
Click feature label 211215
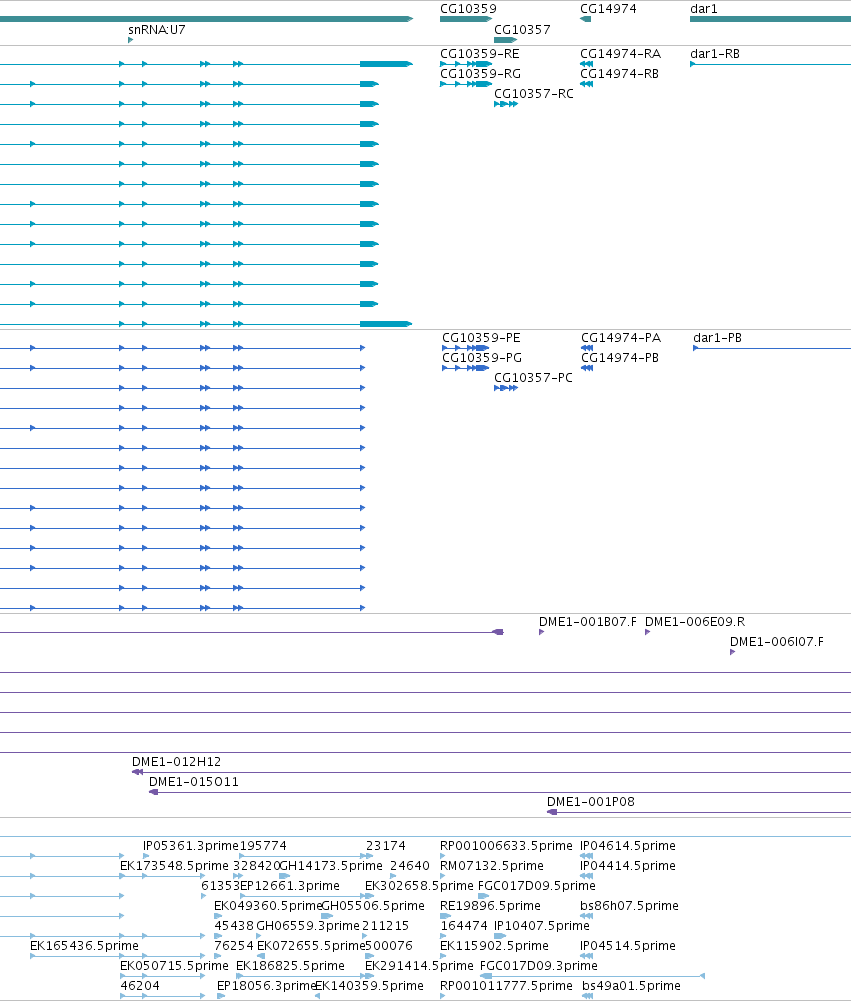coord(385,926)
